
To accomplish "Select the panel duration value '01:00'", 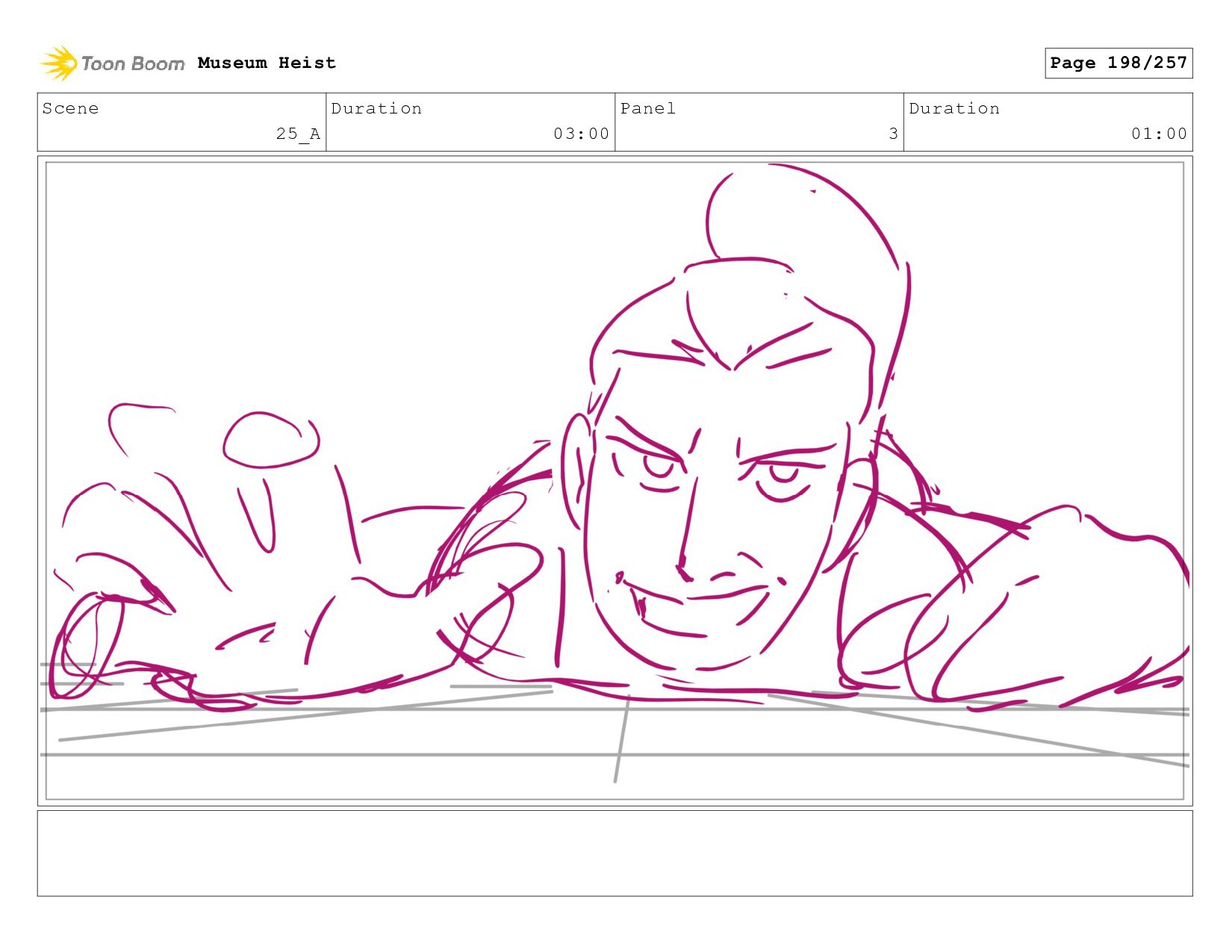I will click(x=1159, y=134).
